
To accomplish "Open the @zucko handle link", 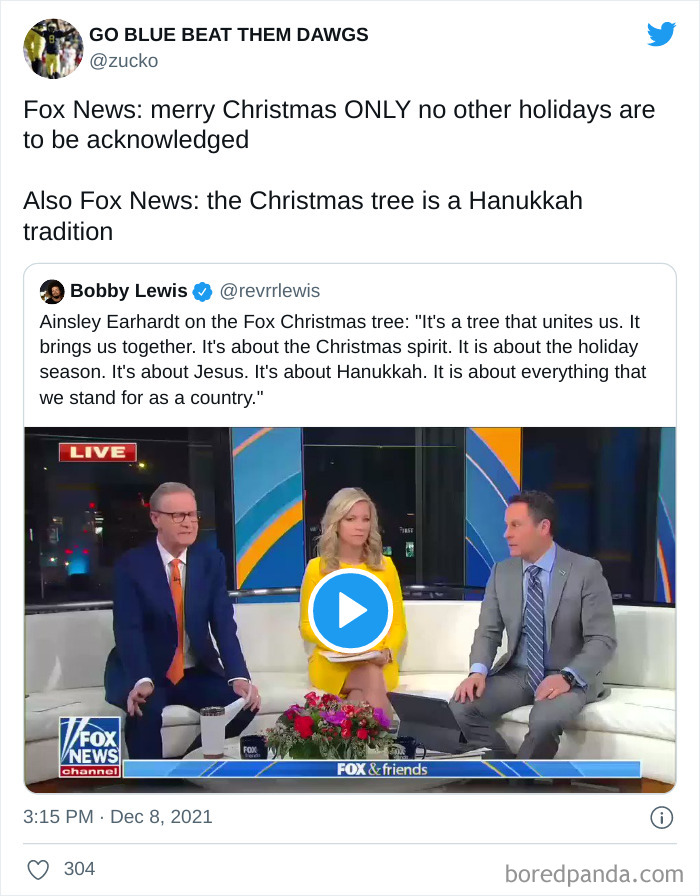I will click(123, 61).
